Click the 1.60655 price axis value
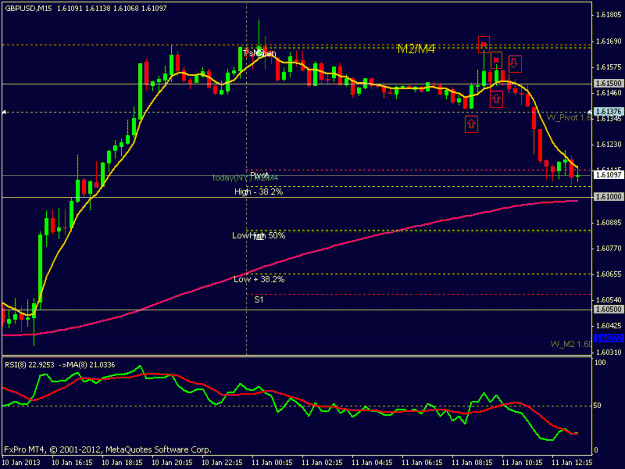Viewport: 625px width, 469px height. [609, 274]
